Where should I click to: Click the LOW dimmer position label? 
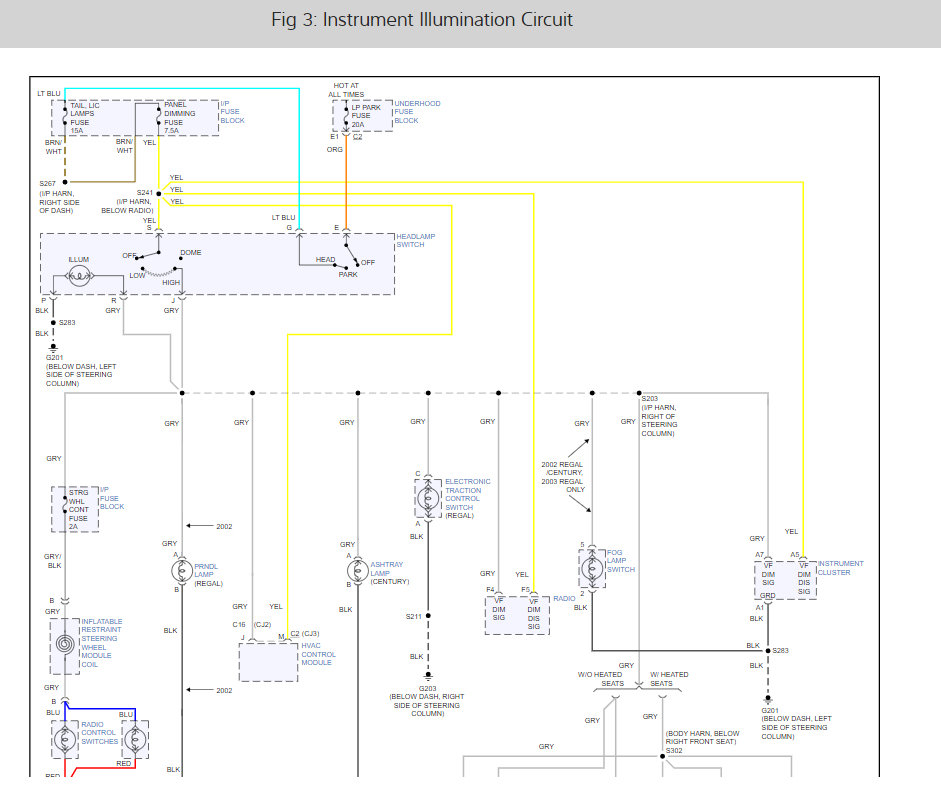[137, 275]
